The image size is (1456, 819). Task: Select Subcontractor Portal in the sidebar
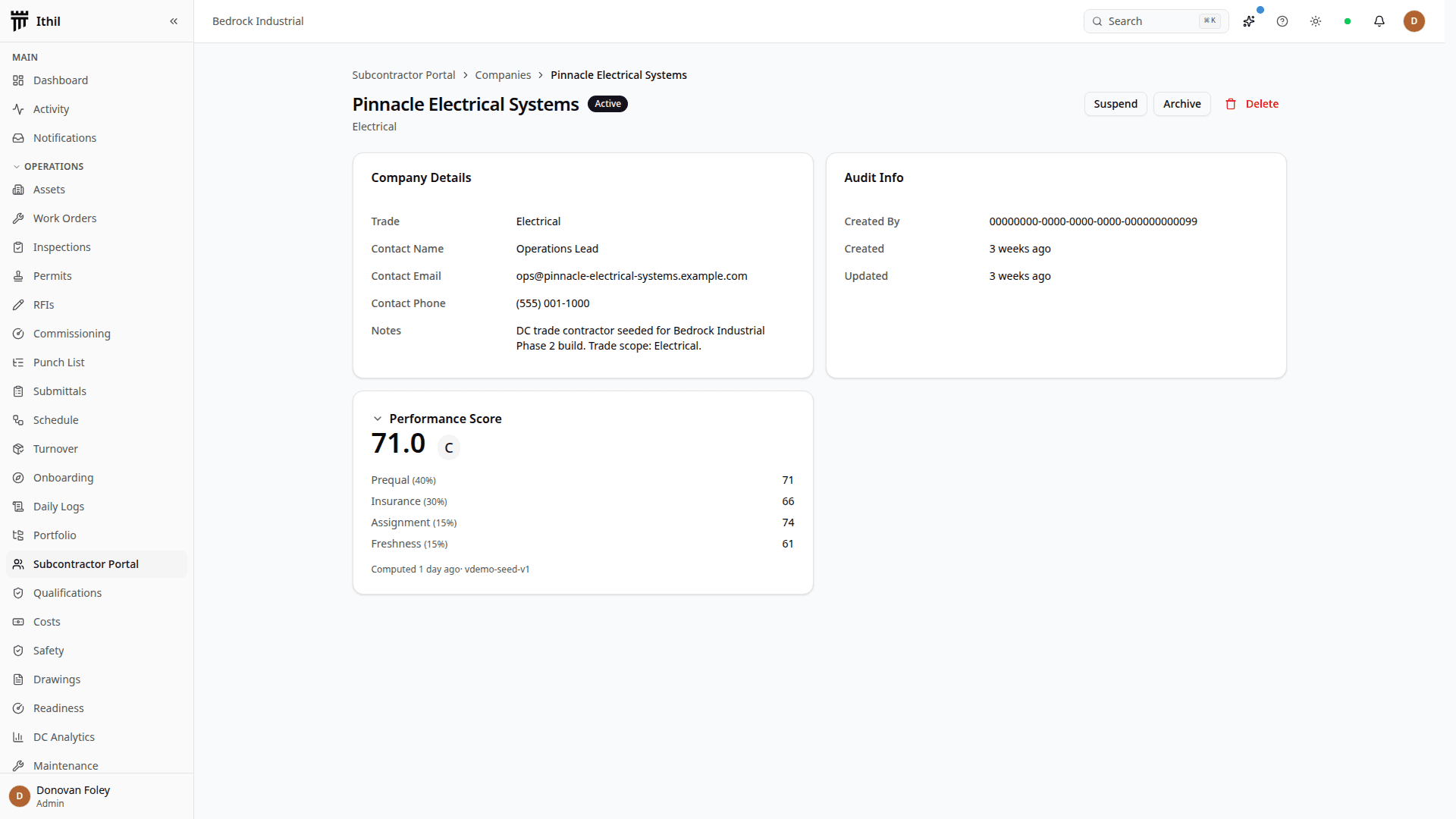pos(96,564)
